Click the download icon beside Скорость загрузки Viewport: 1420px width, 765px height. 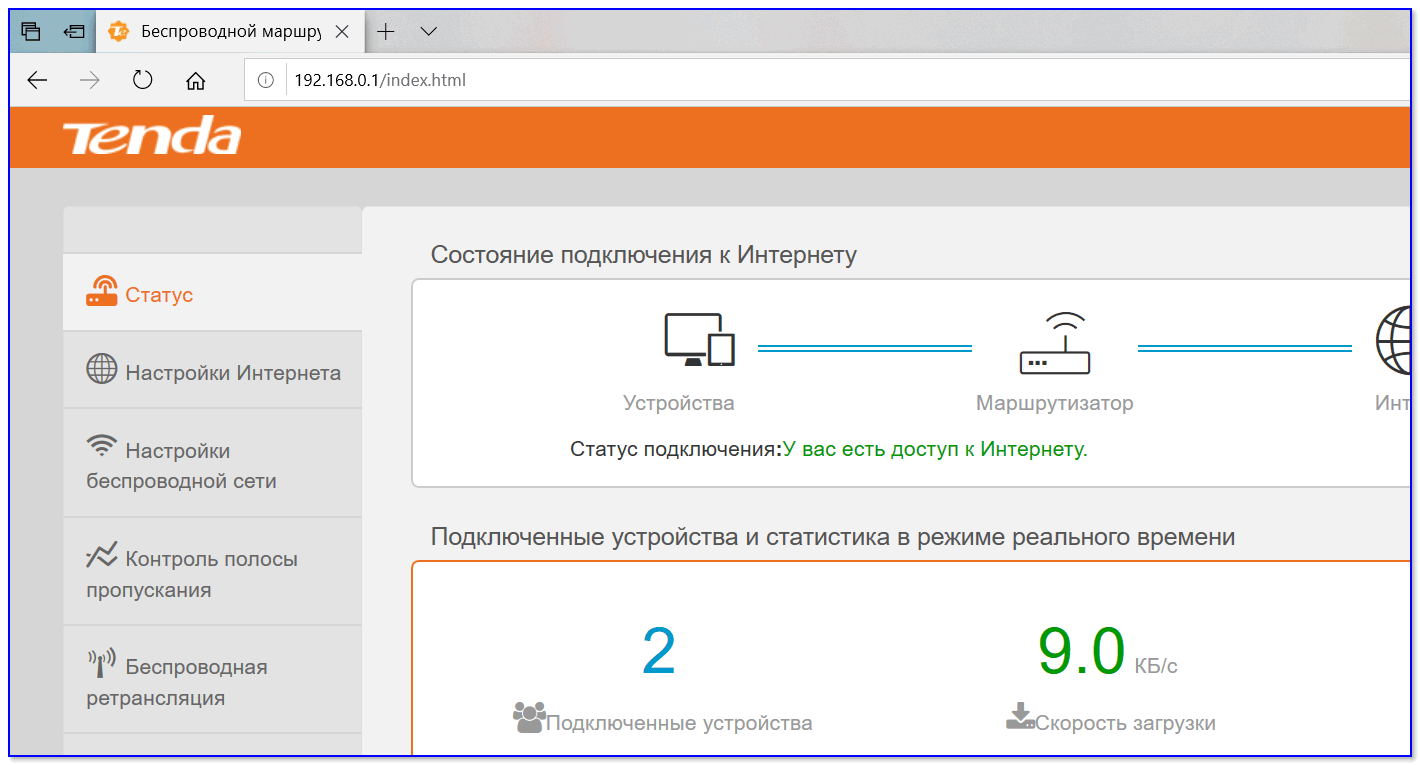tap(1020, 716)
